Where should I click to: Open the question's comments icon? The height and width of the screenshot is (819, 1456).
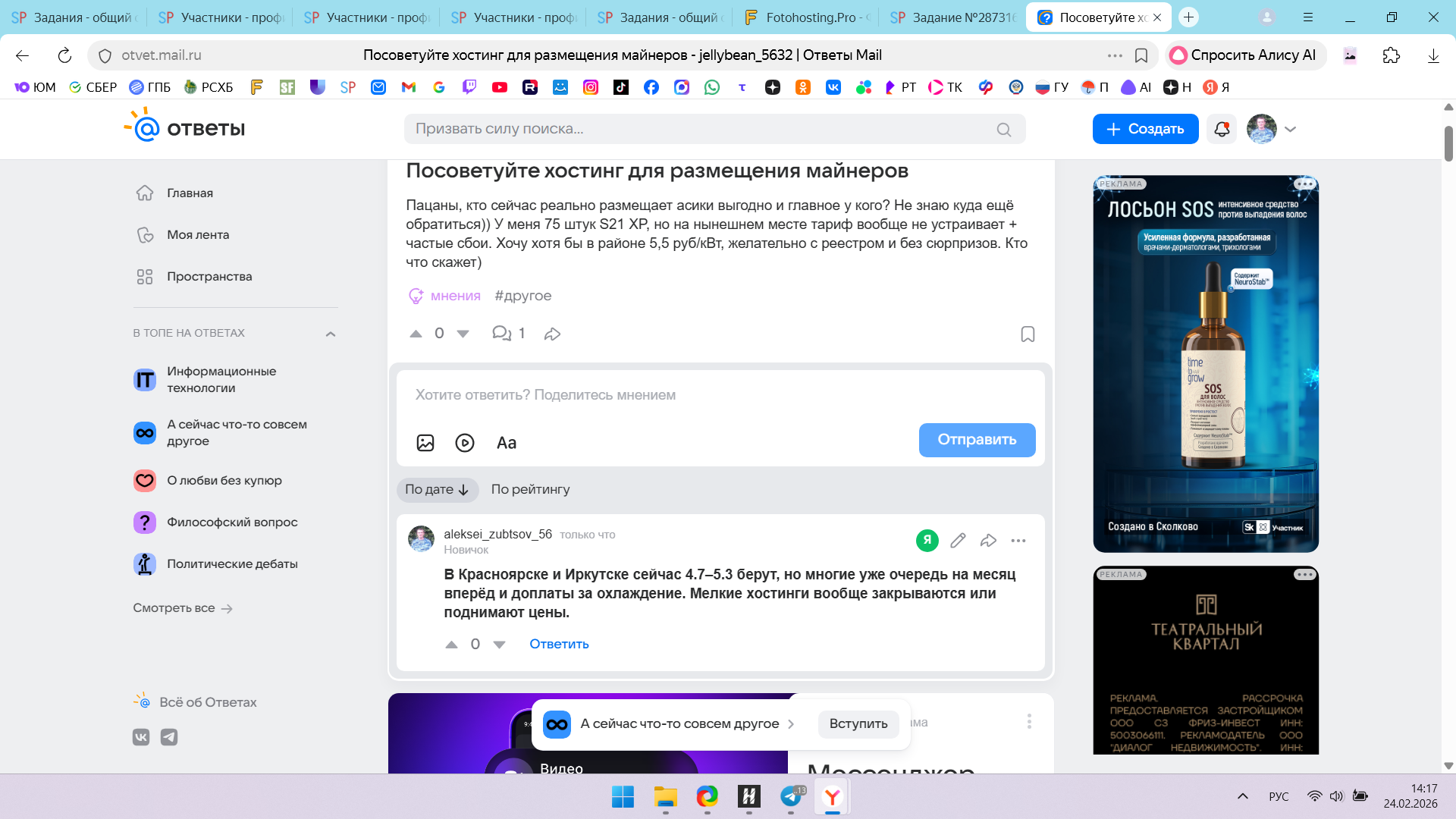[501, 334]
